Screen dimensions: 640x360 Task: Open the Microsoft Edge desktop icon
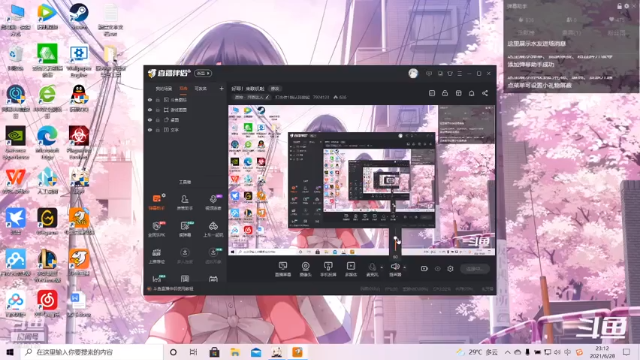47,142
